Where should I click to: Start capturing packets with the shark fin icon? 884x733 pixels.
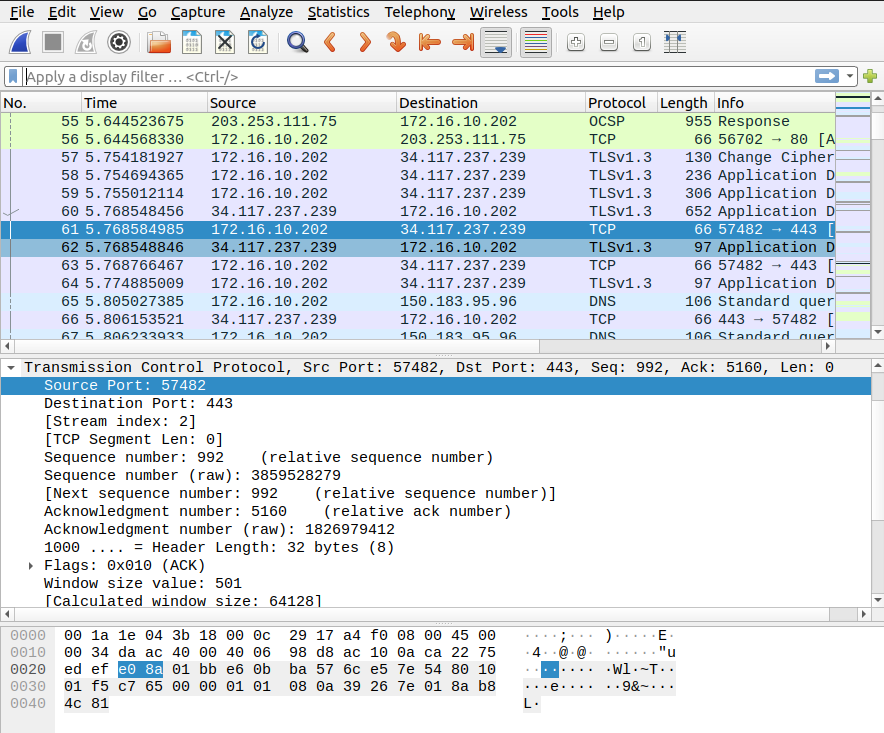tap(20, 42)
